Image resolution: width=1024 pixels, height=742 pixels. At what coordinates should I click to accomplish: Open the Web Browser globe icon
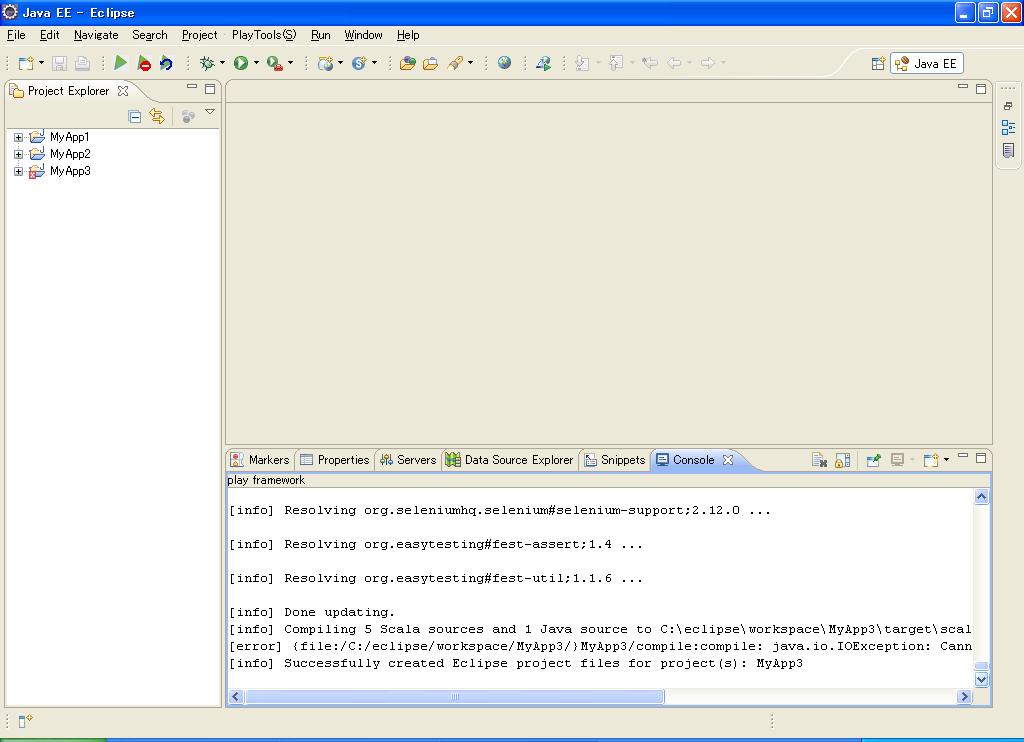point(504,63)
